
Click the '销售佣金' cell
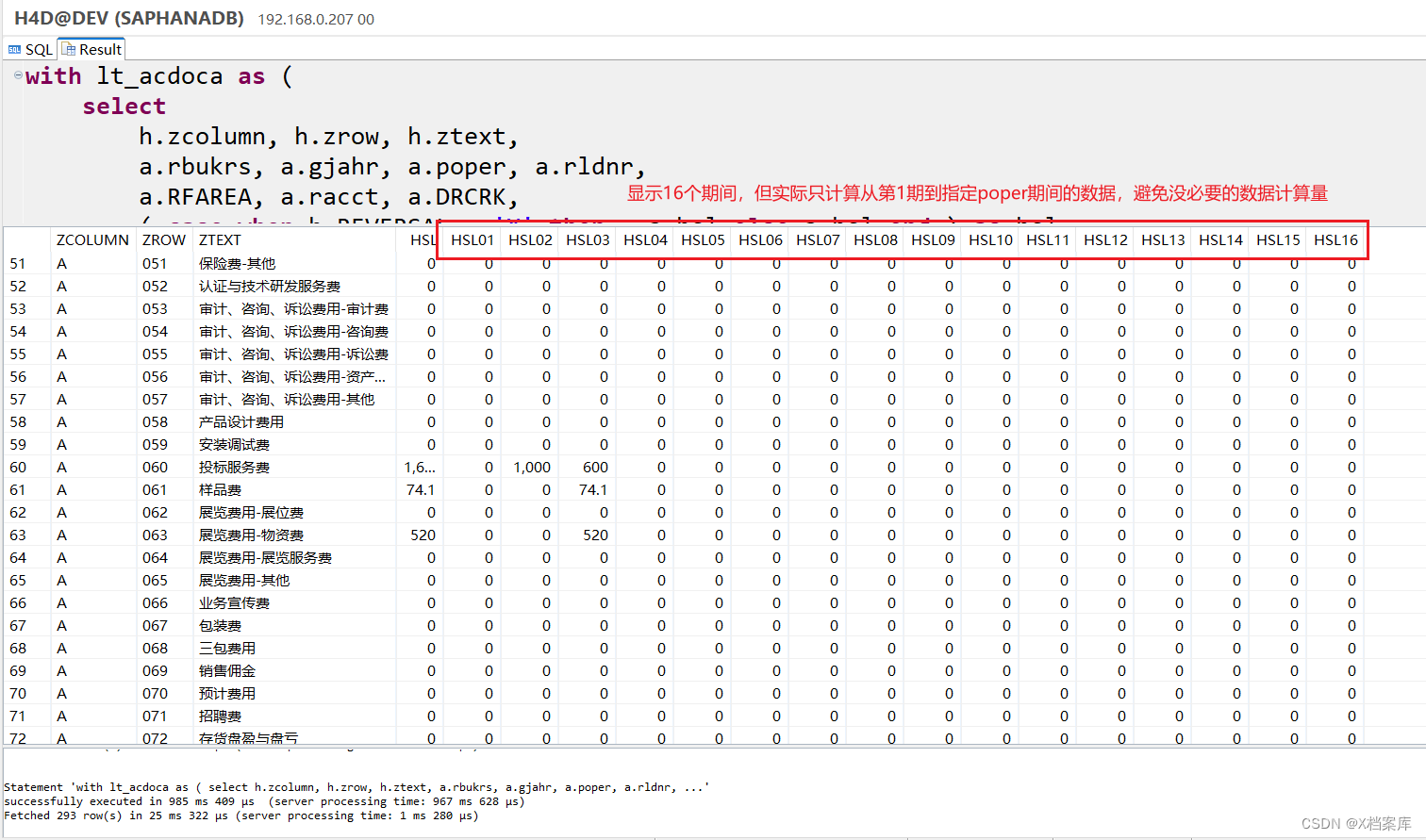226,670
